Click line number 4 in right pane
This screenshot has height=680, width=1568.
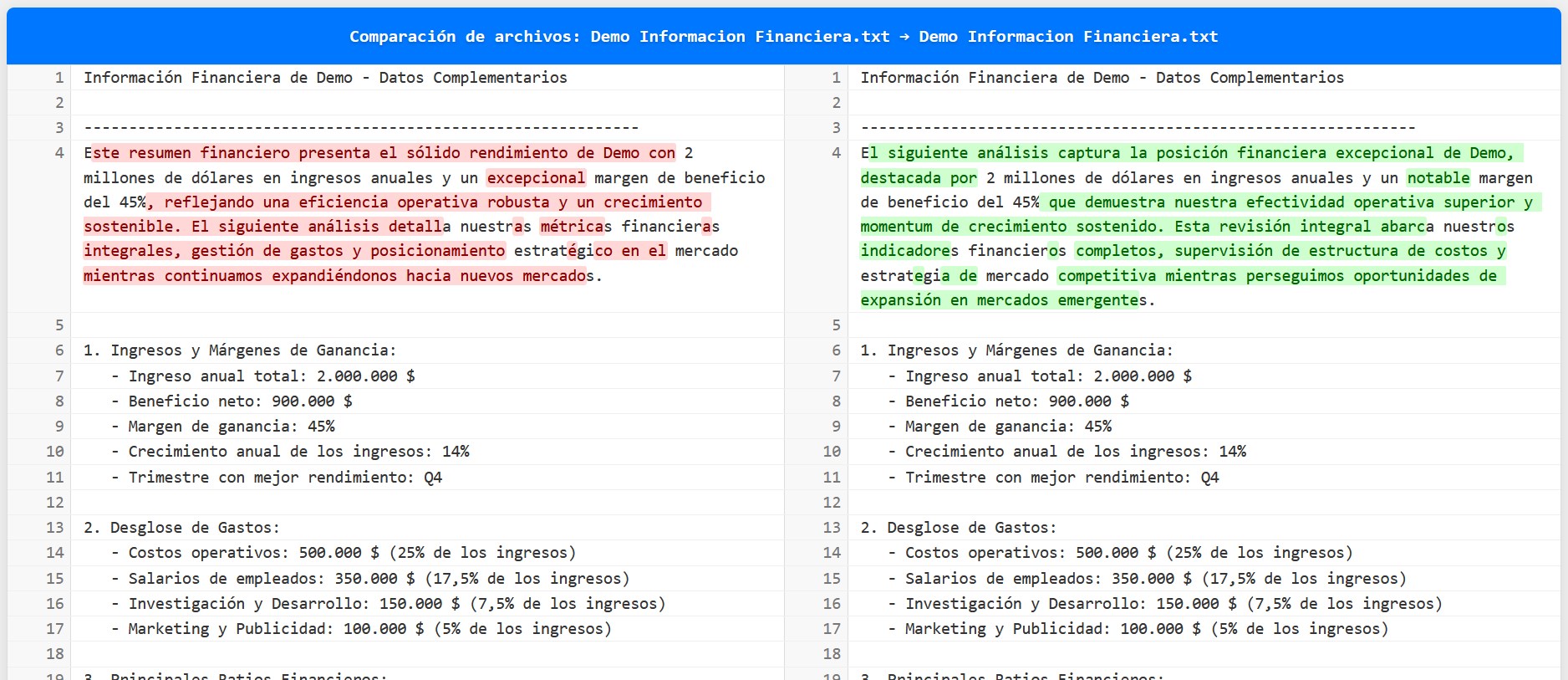[x=836, y=152]
